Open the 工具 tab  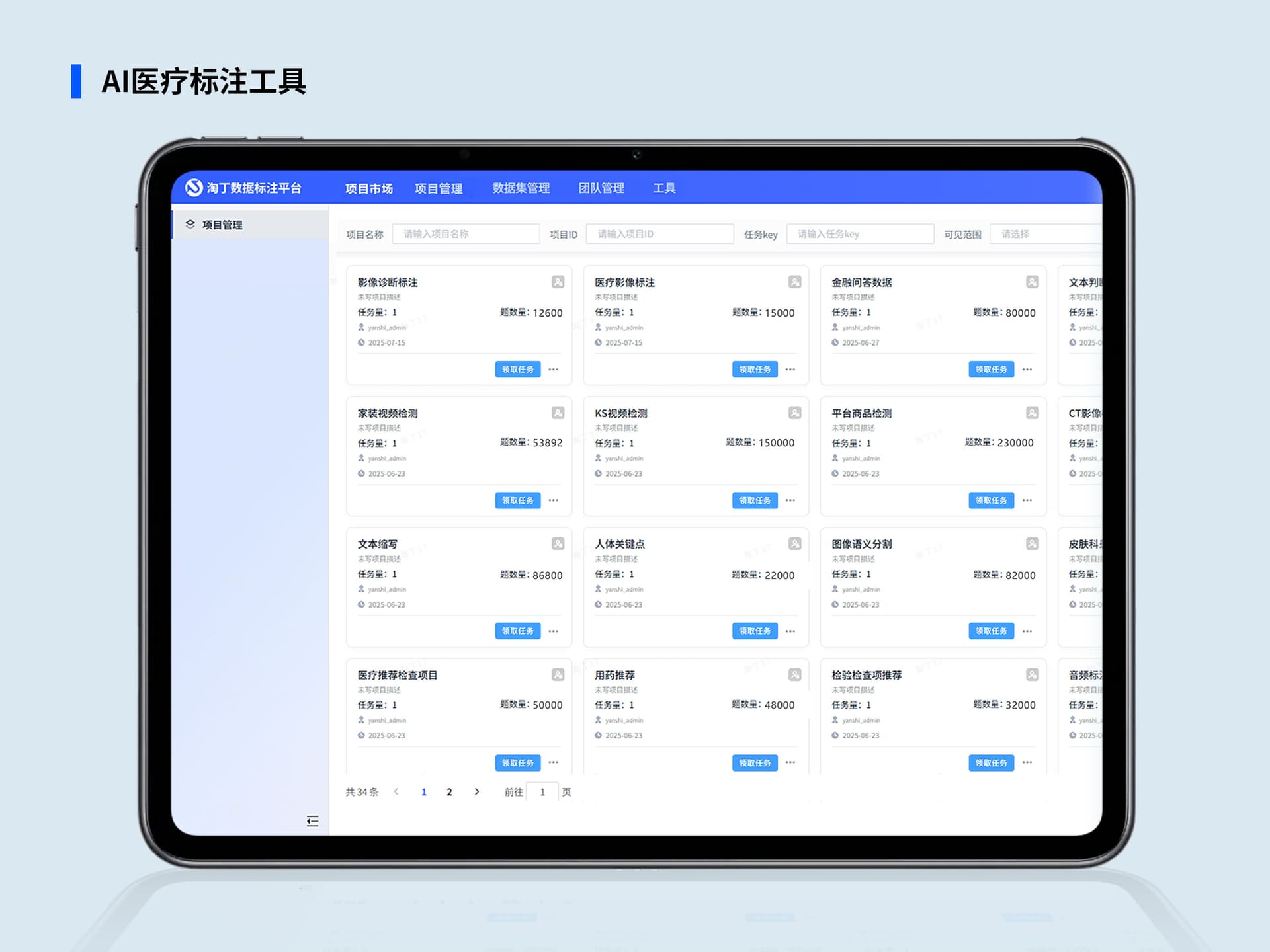[664, 188]
